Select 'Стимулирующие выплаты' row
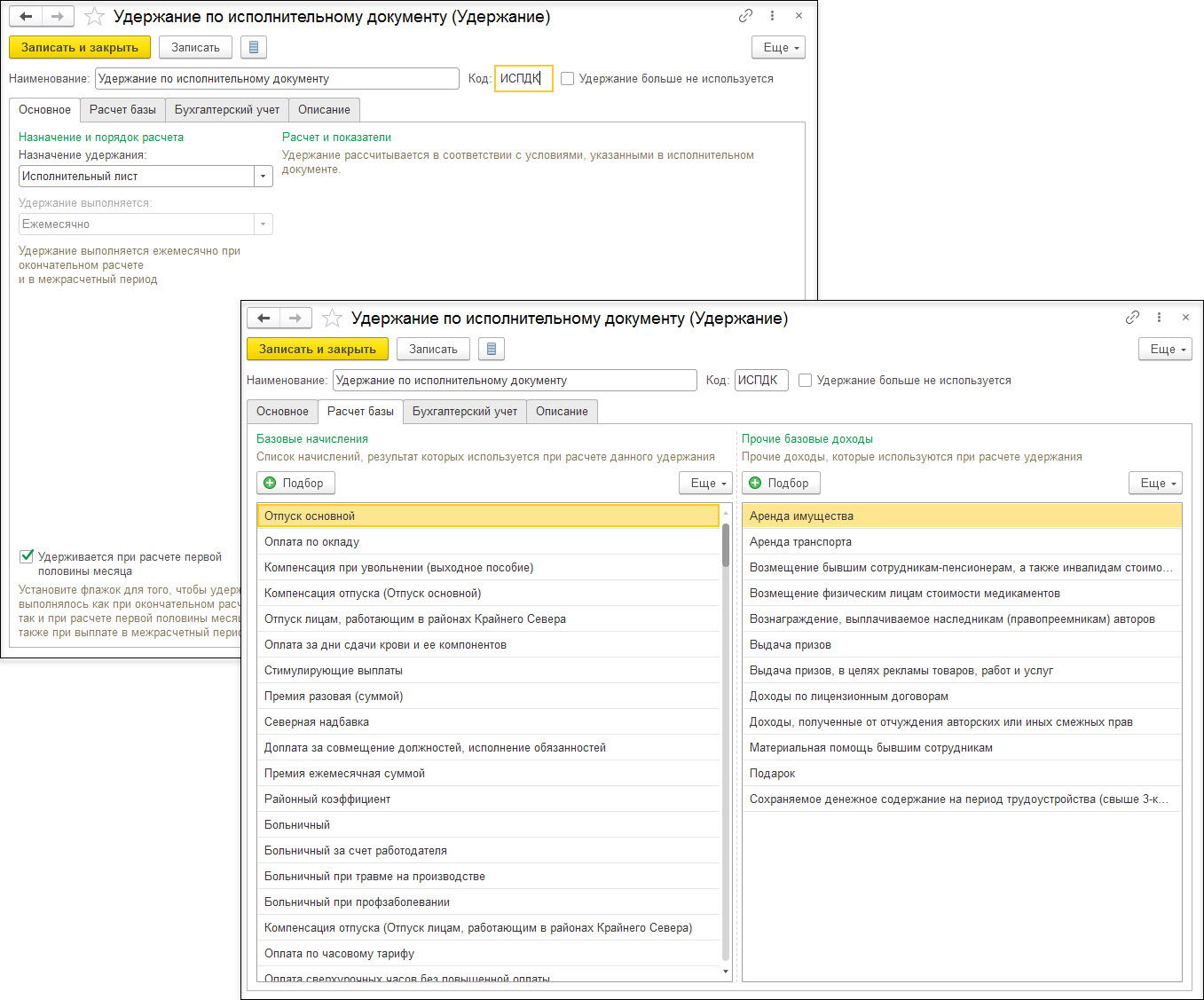The height and width of the screenshot is (1000, 1204). click(x=488, y=670)
